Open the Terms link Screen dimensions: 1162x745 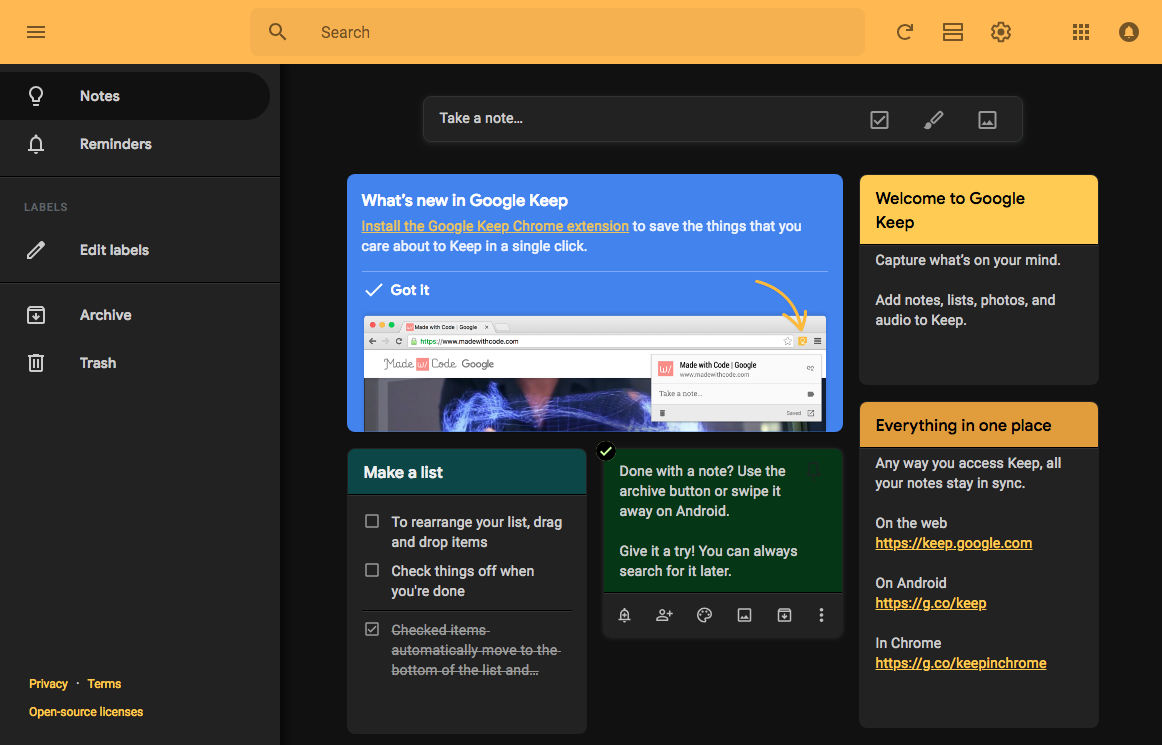click(x=104, y=683)
